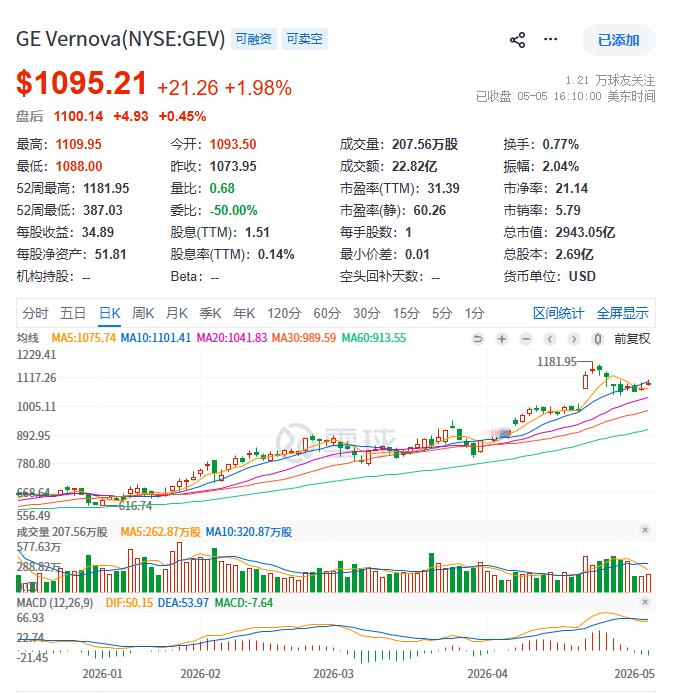Screen dimensions: 677x693
Task: Click the 52周最低 value 387.03
Action: point(103,210)
